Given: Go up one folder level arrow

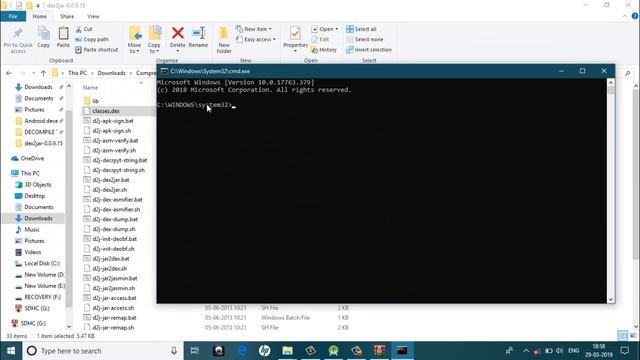Looking at the screenshot, I should [x=43, y=73].
